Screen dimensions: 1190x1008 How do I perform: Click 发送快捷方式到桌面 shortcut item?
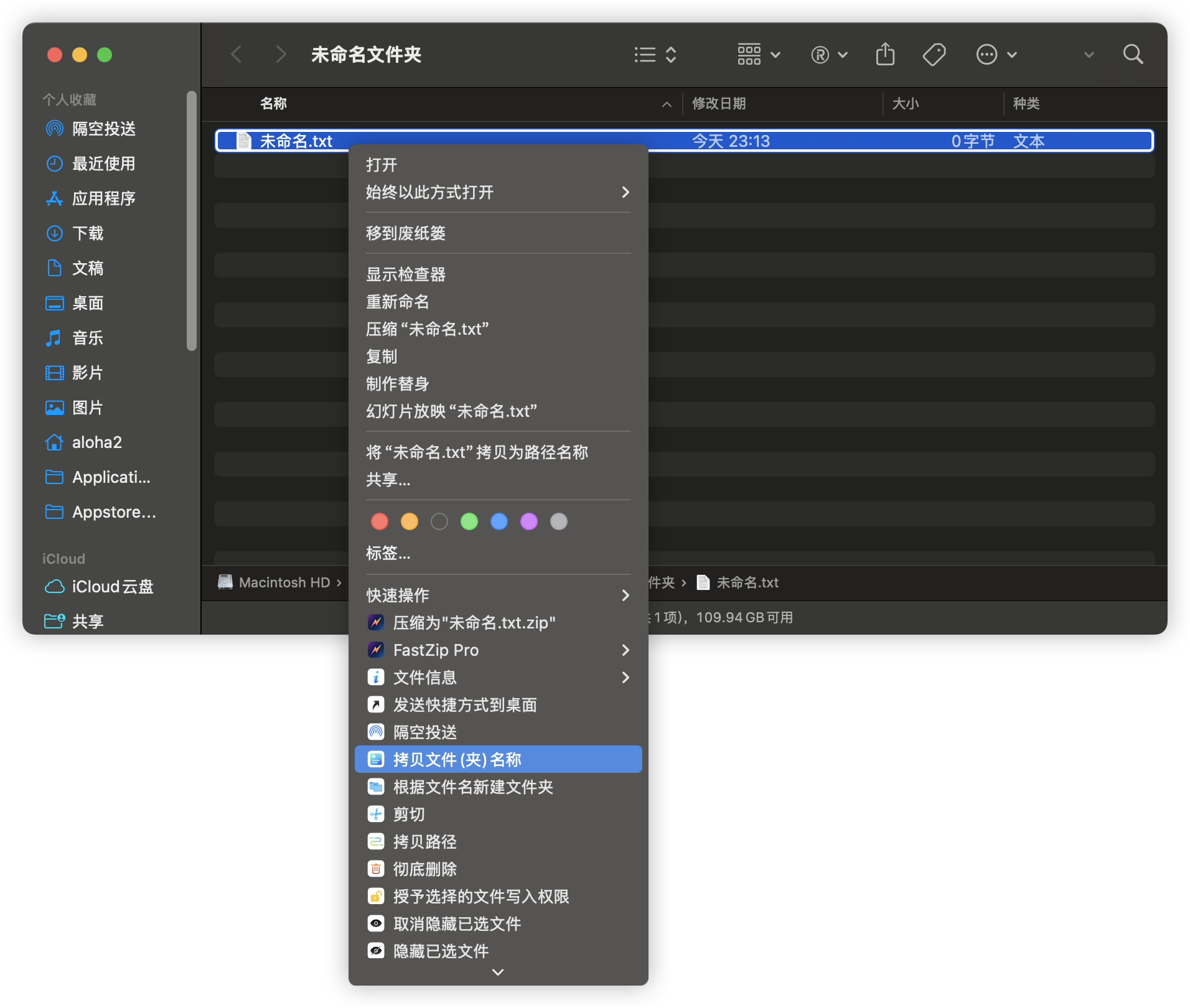464,705
